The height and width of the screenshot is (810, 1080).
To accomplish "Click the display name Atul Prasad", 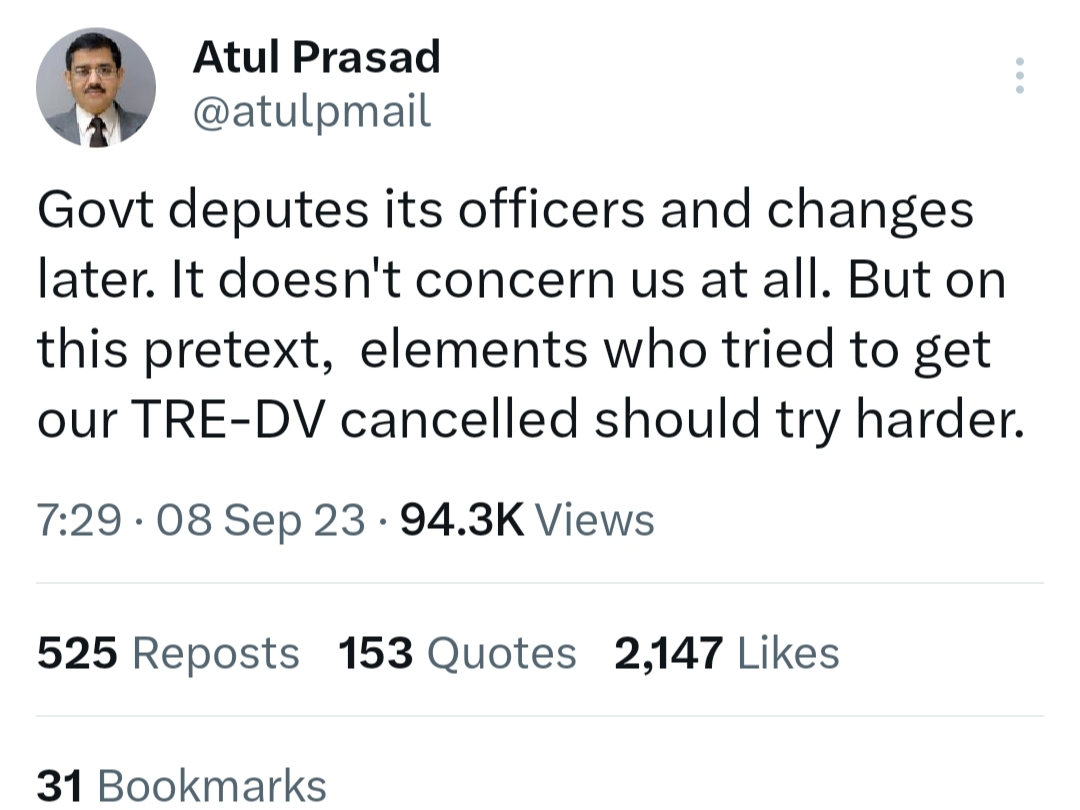I will click(317, 57).
